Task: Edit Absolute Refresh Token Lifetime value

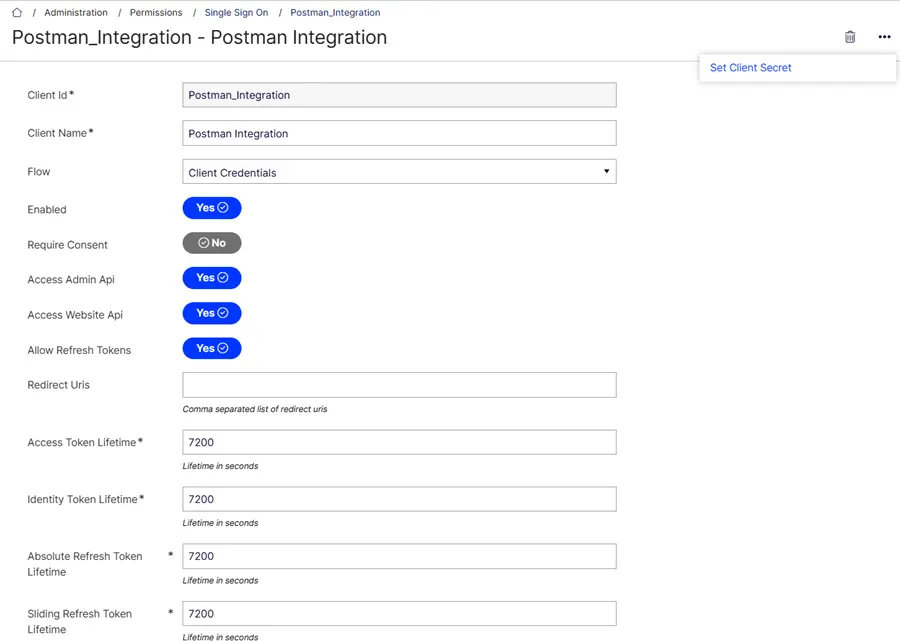Action: [399, 556]
